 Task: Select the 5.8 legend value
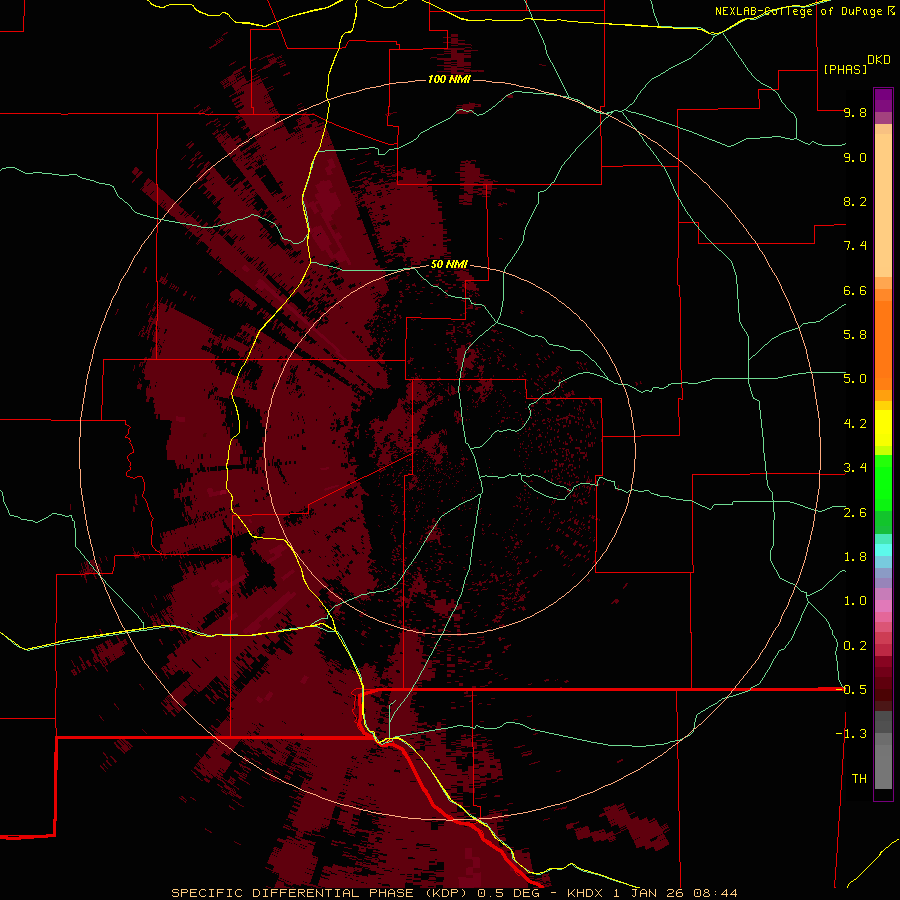[x=855, y=335]
